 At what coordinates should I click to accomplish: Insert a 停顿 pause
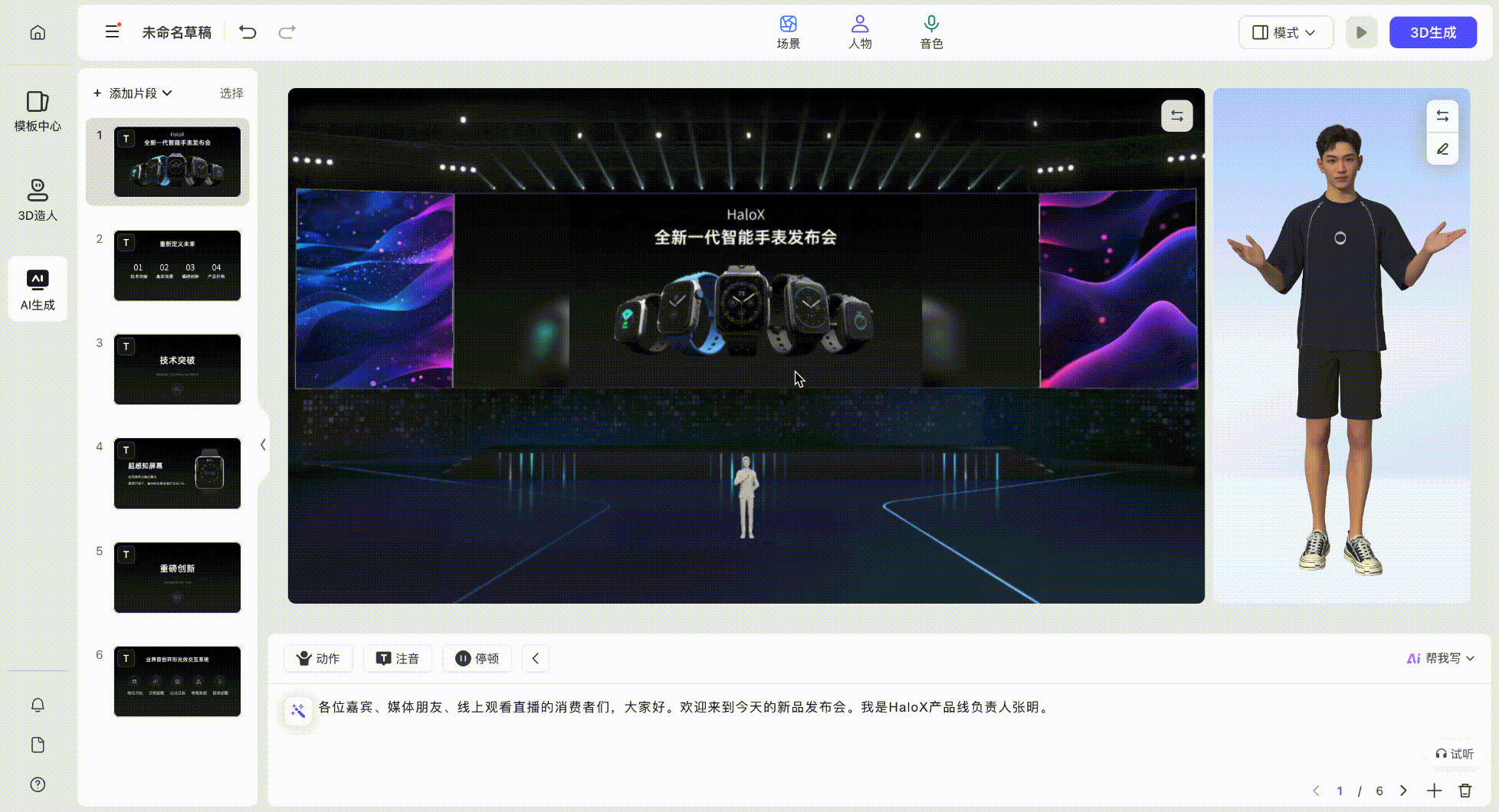point(477,658)
